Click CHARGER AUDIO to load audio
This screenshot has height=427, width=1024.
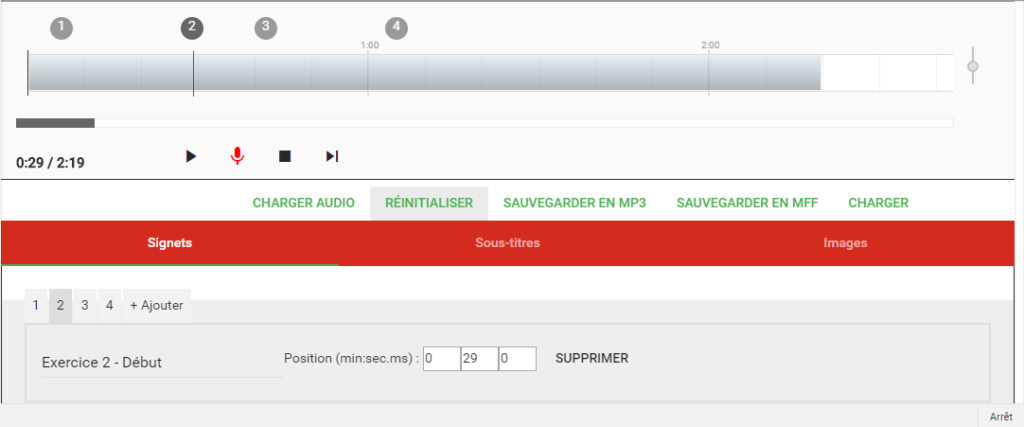[303, 203]
